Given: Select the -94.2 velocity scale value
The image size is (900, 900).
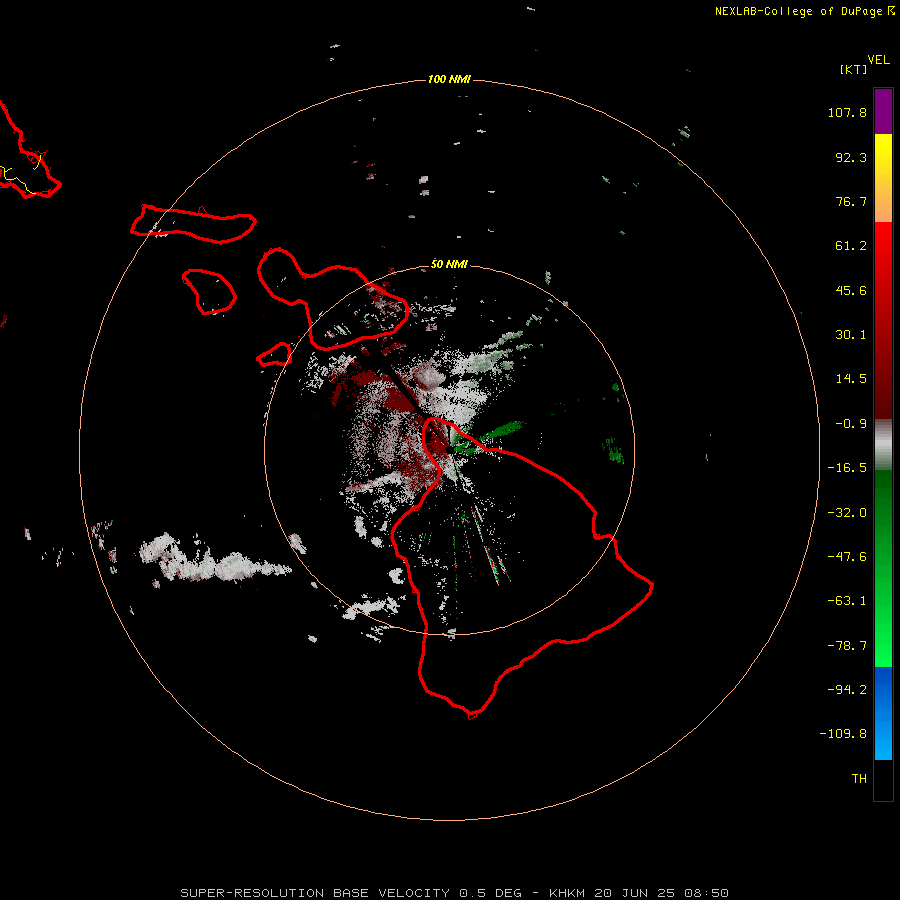Looking at the screenshot, I should click(x=847, y=690).
